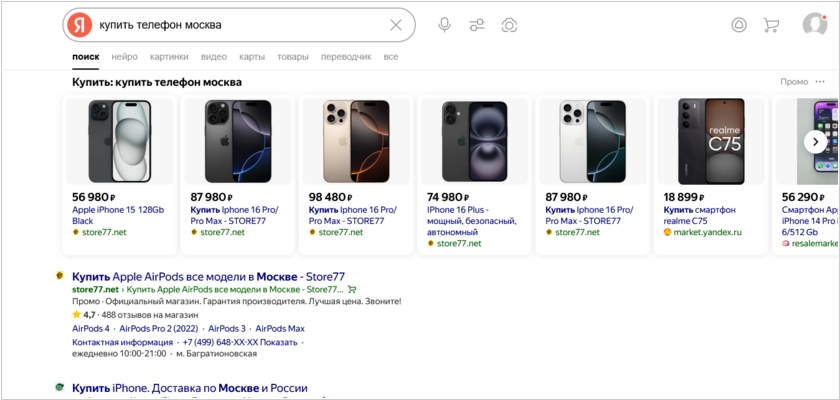Open AirPods 3 sitelink

coord(227,329)
